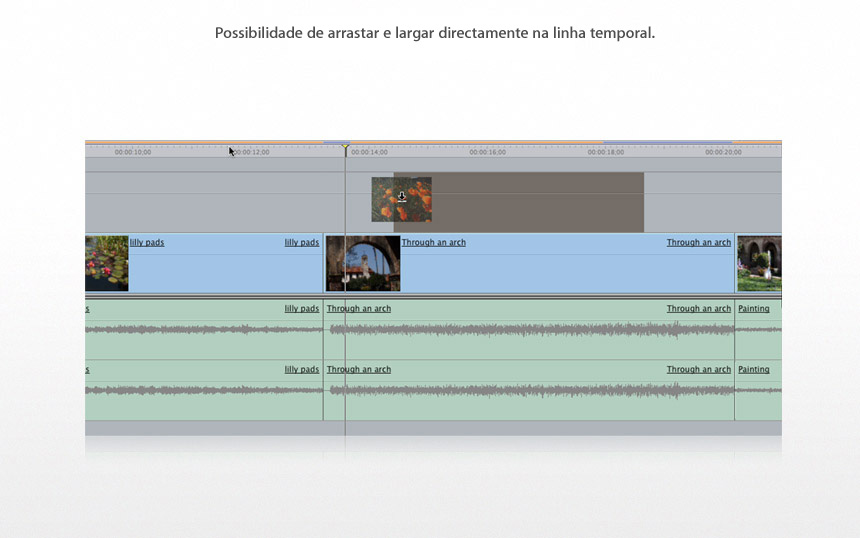Image resolution: width=860 pixels, height=538 pixels.
Task: Click the 00:00:20;00 mark on the ruler
Action: (723, 152)
